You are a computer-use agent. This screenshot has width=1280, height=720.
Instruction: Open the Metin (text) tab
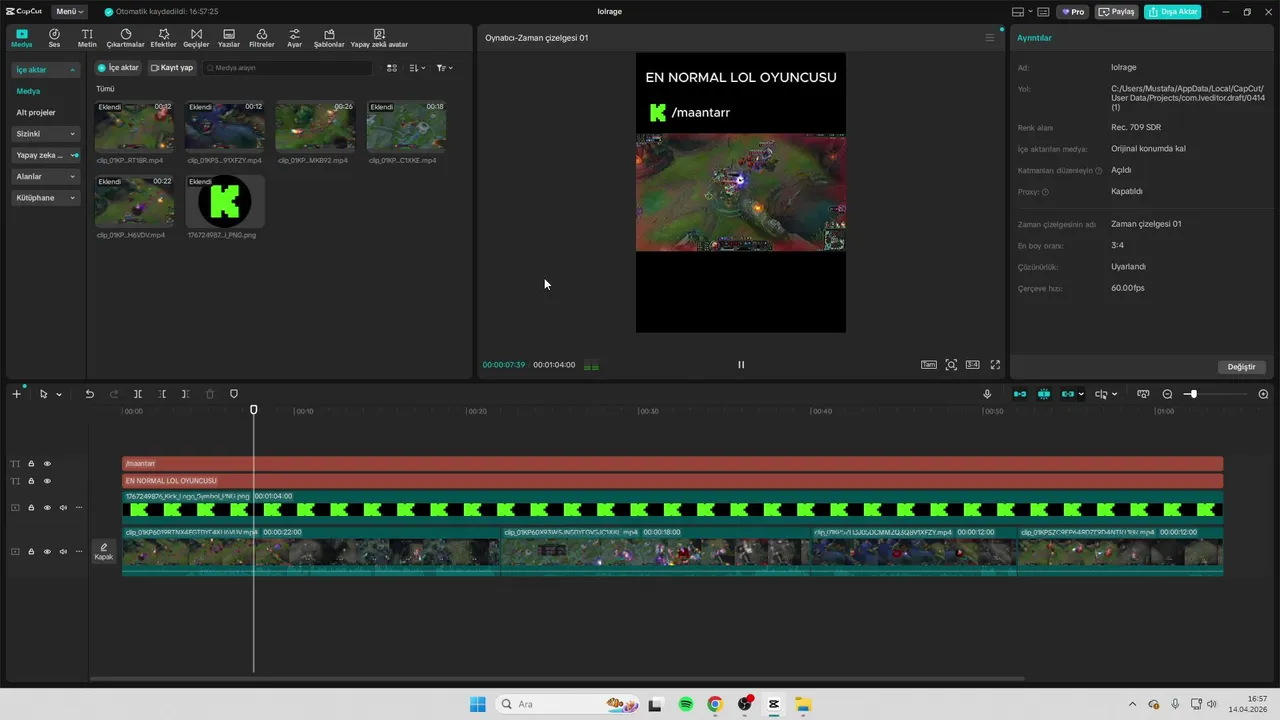87,38
